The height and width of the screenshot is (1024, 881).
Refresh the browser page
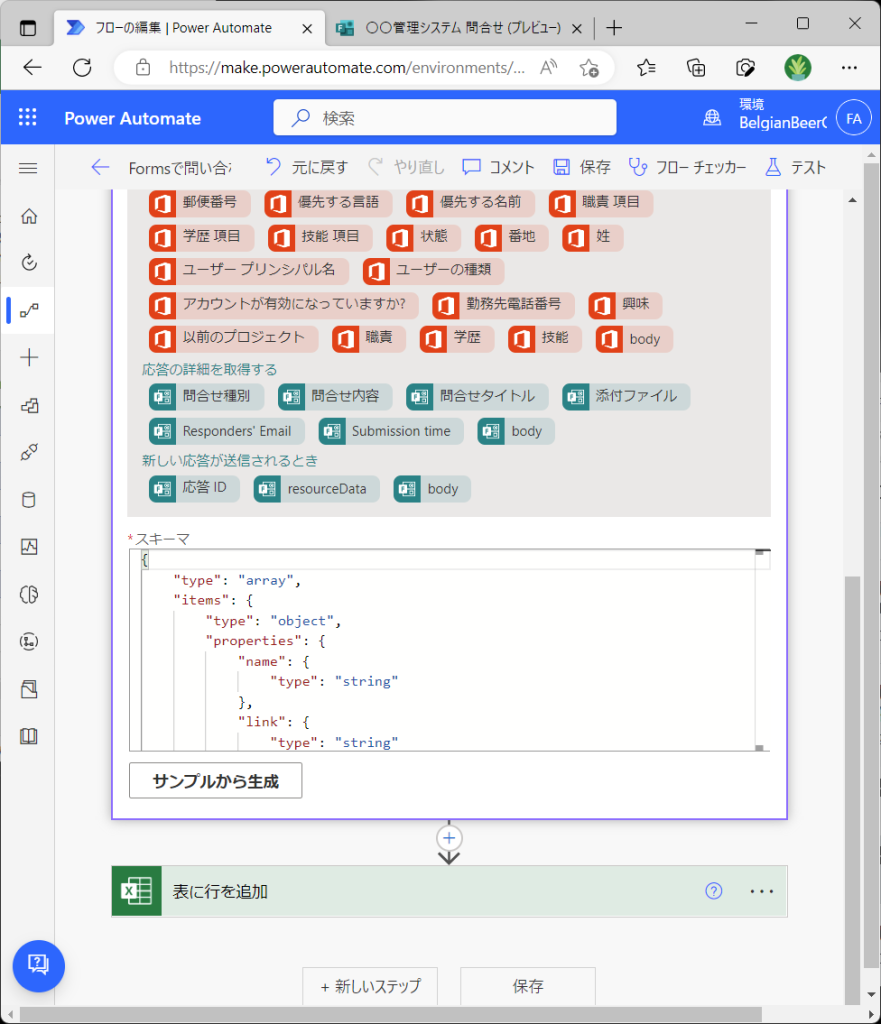tap(82, 67)
